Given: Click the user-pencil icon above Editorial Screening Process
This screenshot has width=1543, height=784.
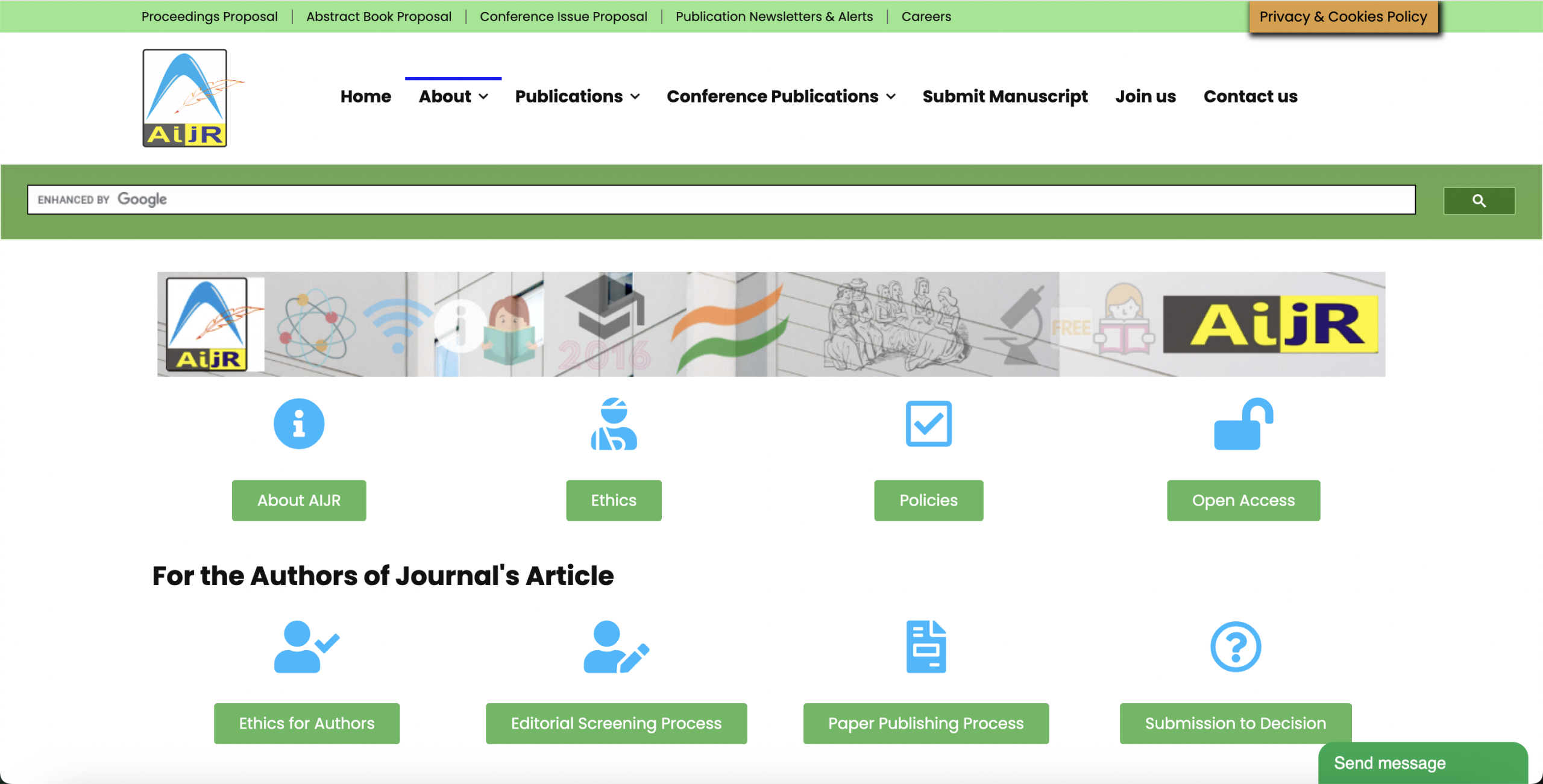Looking at the screenshot, I should [x=616, y=647].
